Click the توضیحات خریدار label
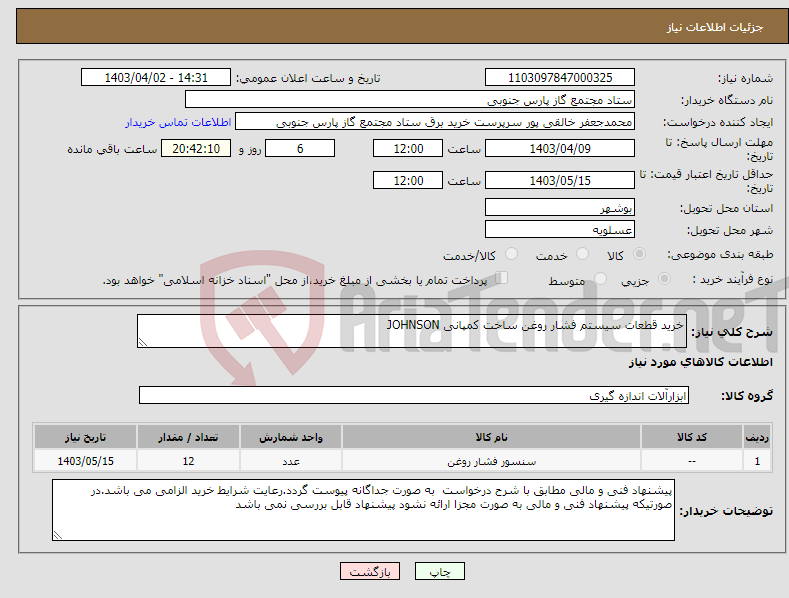Screen dimensions: 789x598 [726, 511]
